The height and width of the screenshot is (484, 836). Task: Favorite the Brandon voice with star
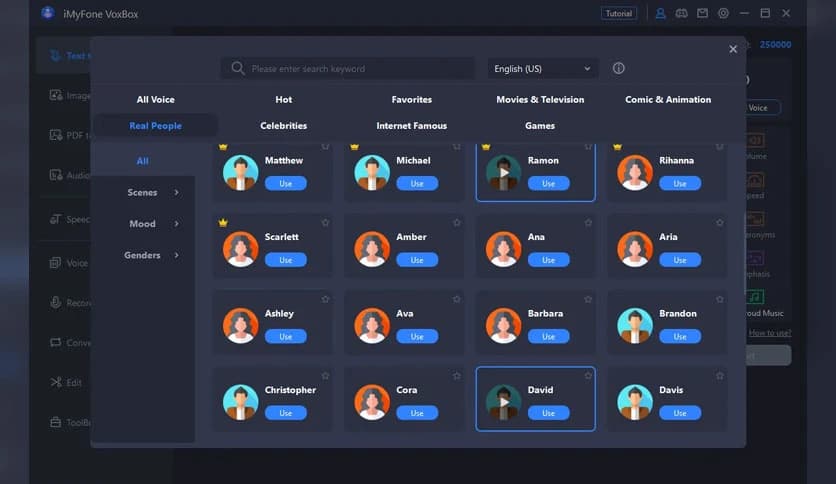pos(720,300)
